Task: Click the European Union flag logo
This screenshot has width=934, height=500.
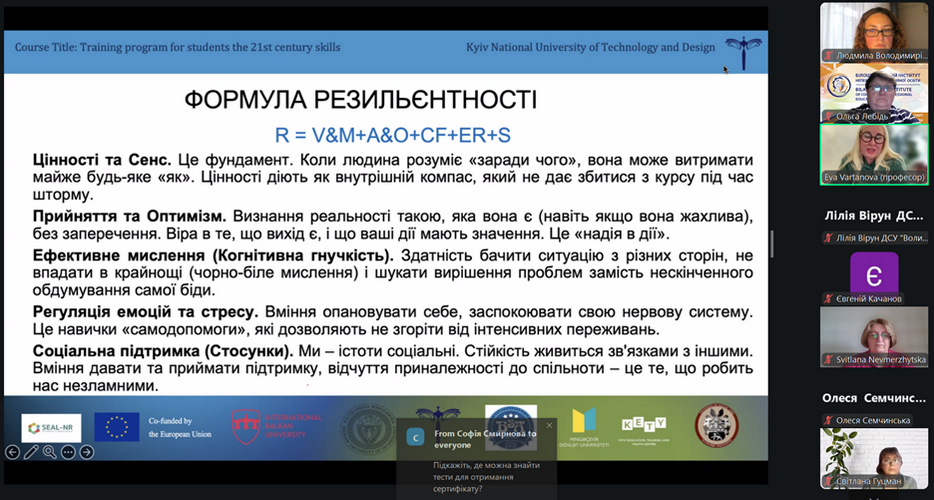Action: coord(117,426)
